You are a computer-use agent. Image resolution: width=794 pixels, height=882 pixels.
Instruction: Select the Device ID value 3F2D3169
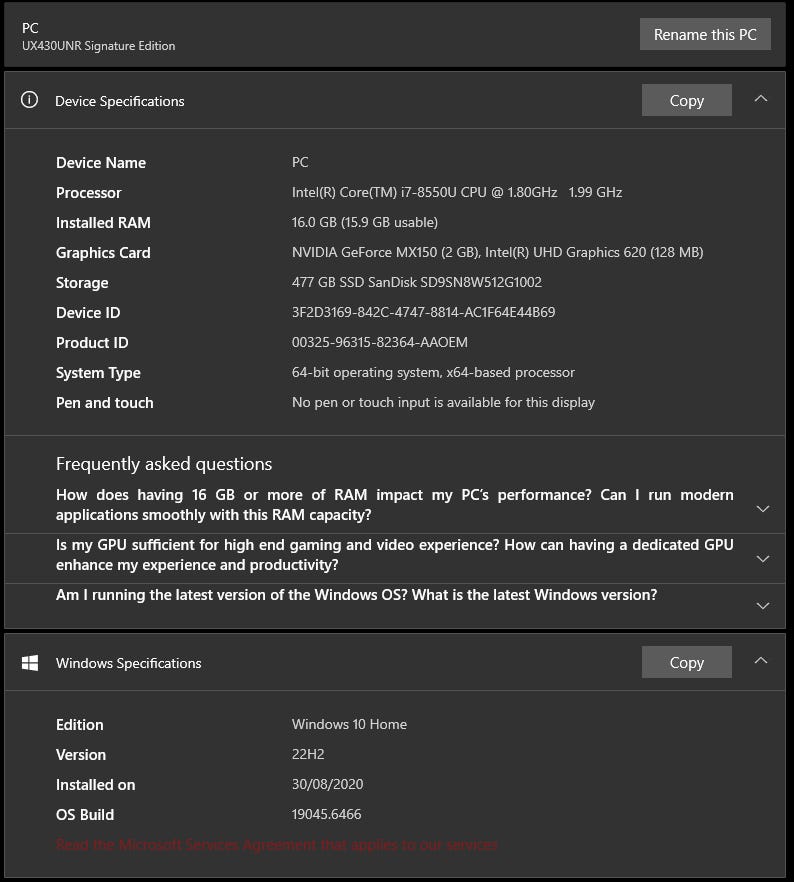click(x=423, y=312)
